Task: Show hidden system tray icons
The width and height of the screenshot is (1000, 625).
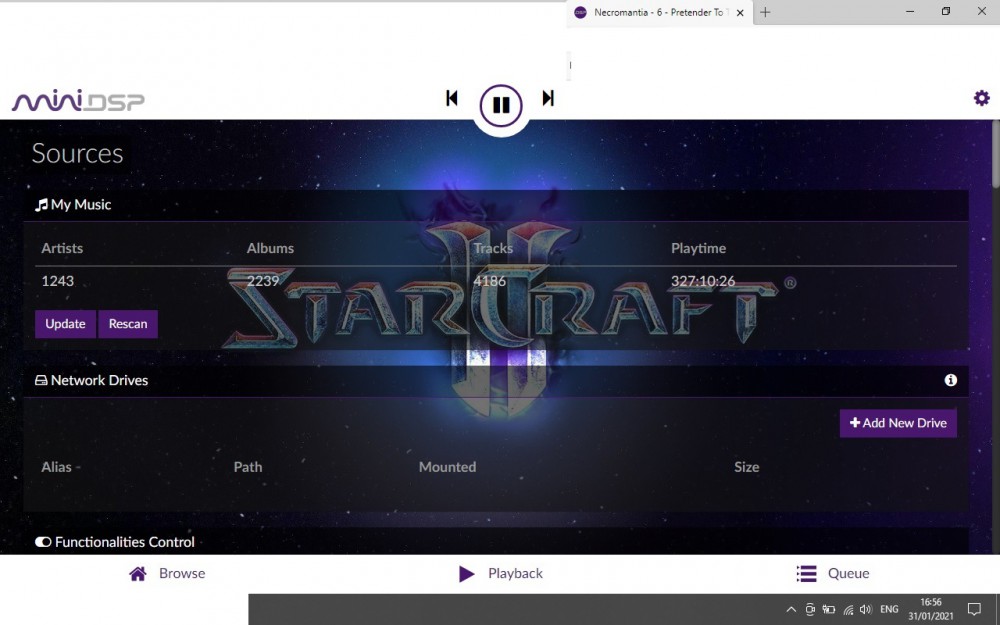Action: coord(791,610)
